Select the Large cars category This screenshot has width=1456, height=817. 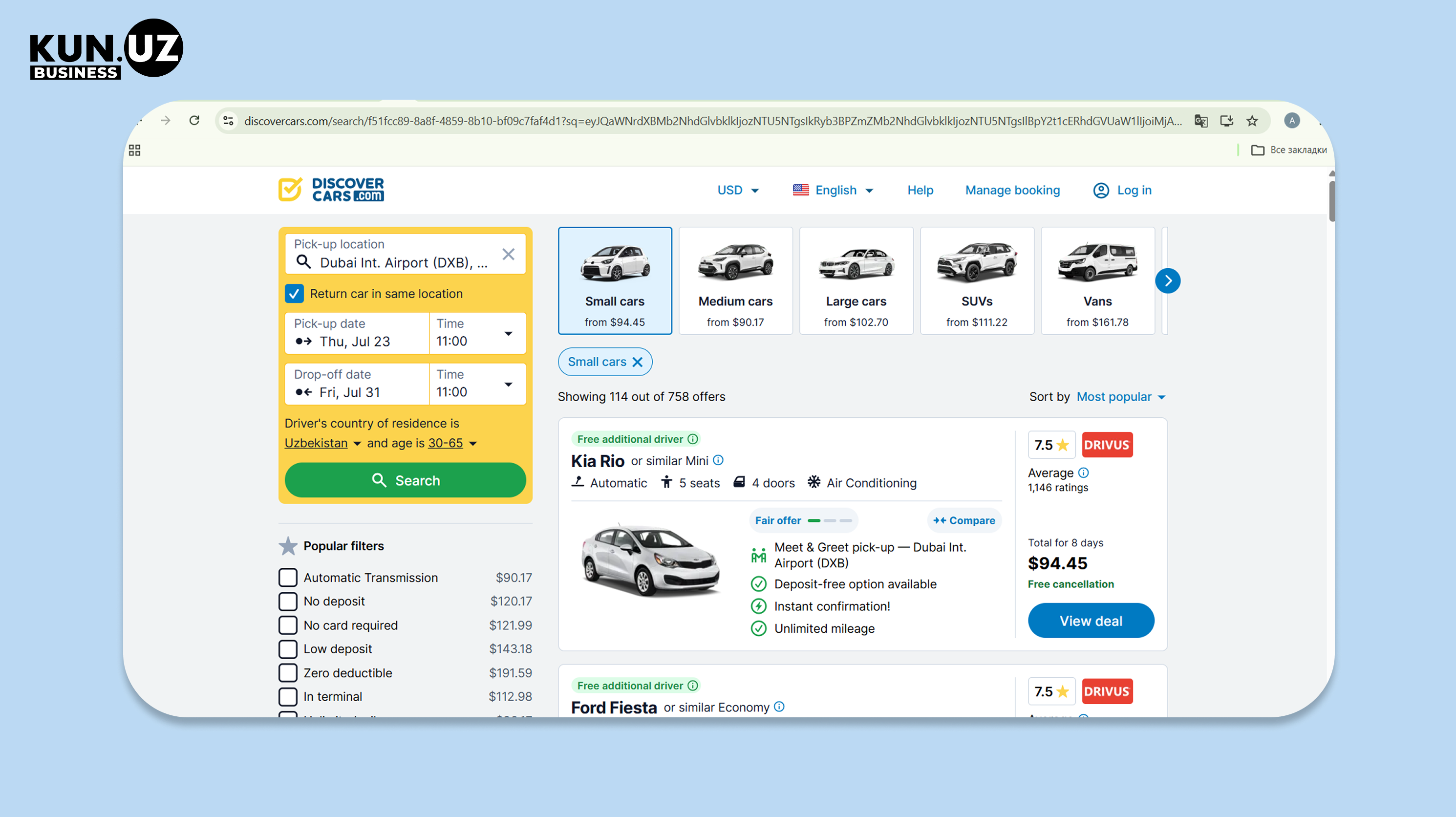(856, 281)
